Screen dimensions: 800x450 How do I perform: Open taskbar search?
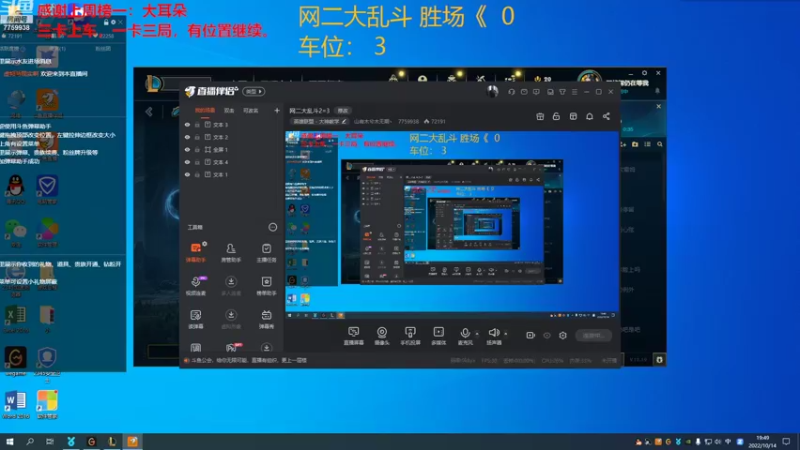pos(30,442)
